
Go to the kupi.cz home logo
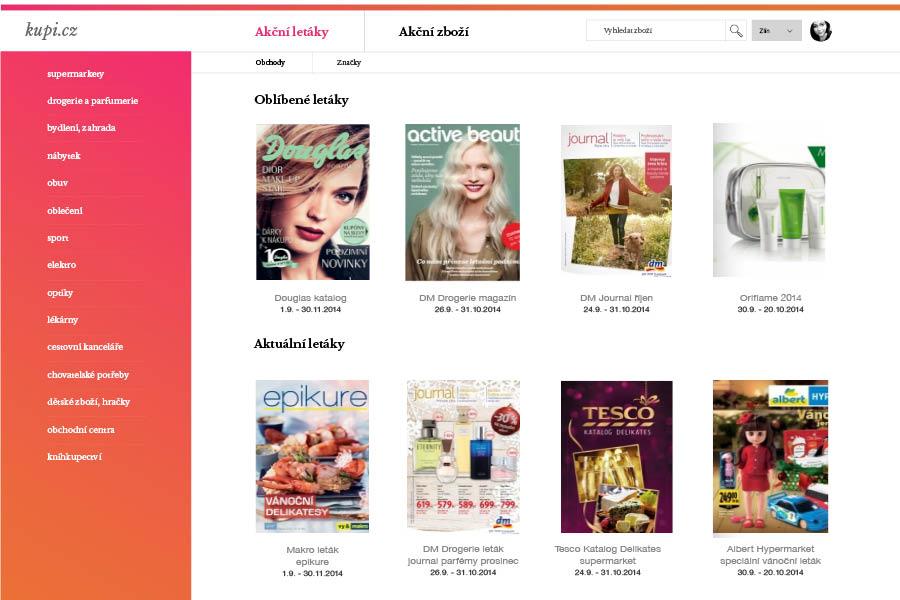click(x=51, y=29)
